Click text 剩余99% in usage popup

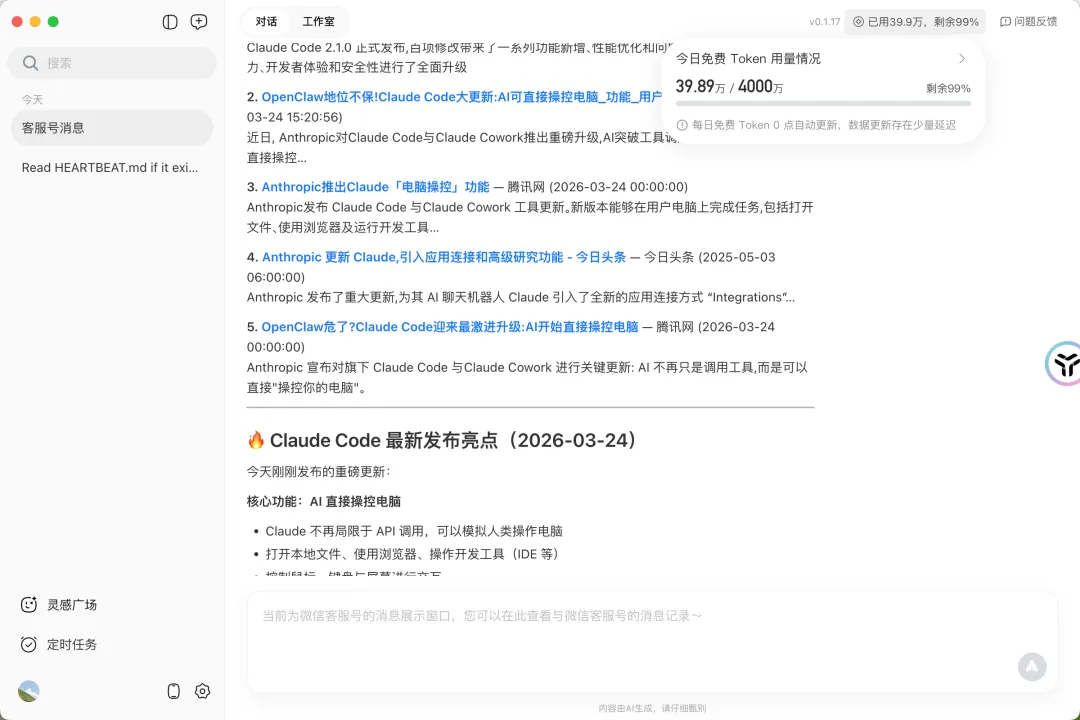[x=948, y=89]
